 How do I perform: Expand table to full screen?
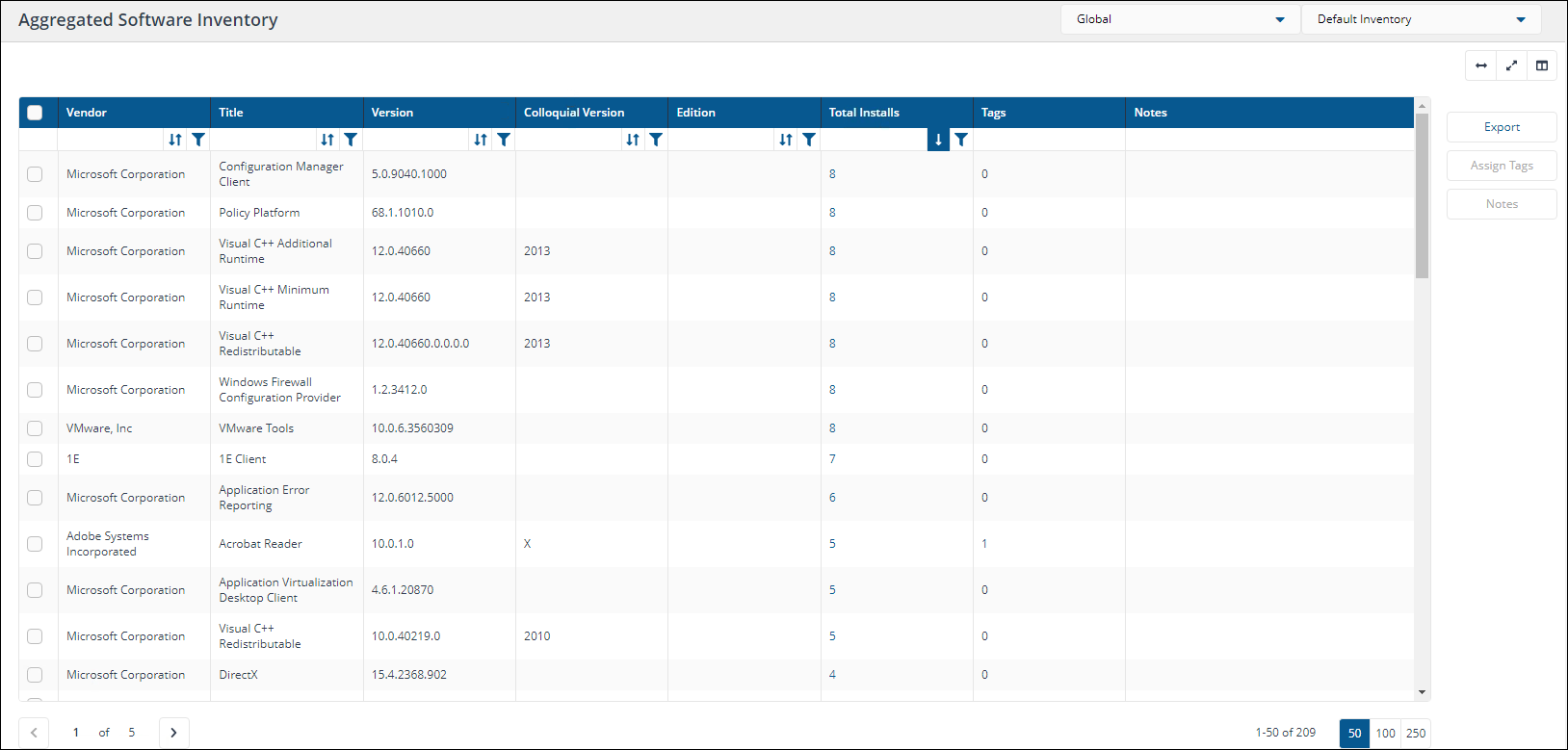click(x=1511, y=65)
